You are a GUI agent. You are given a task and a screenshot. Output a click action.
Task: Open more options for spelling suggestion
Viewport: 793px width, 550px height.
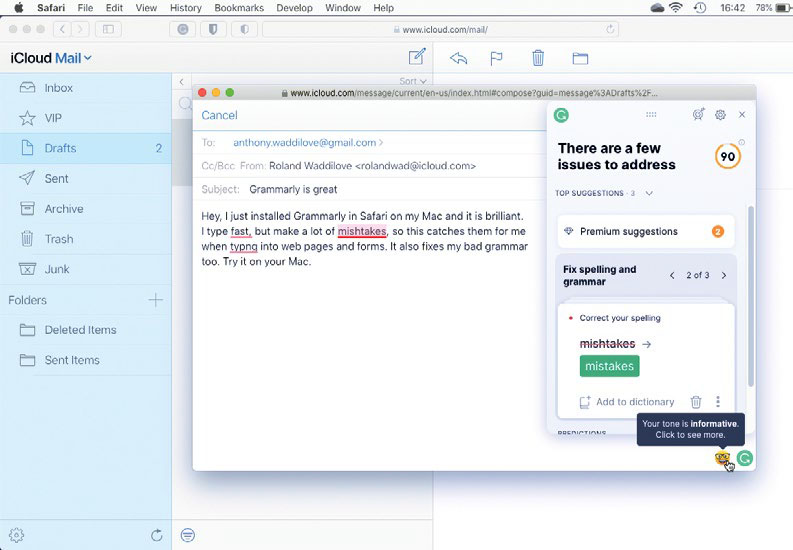[x=718, y=401]
